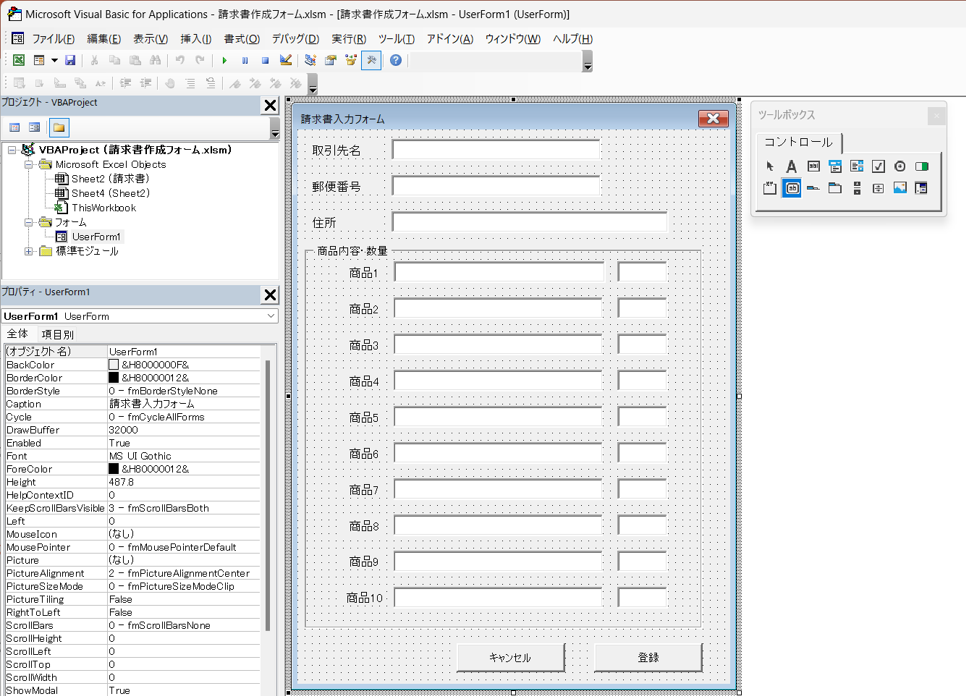
Task: Click the キャンセル button on the form
Action: pyautogui.click(x=510, y=657)
